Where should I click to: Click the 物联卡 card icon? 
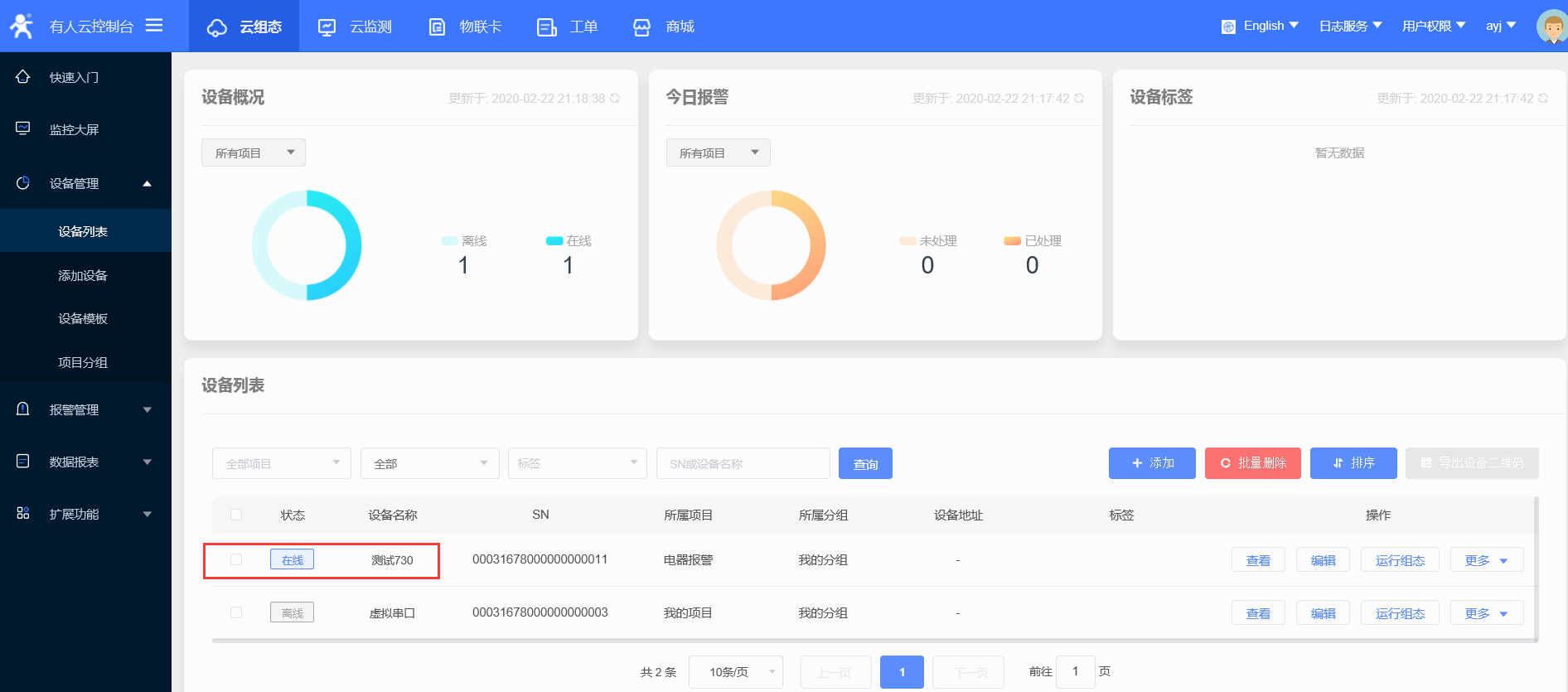click(x=437, y=27)
